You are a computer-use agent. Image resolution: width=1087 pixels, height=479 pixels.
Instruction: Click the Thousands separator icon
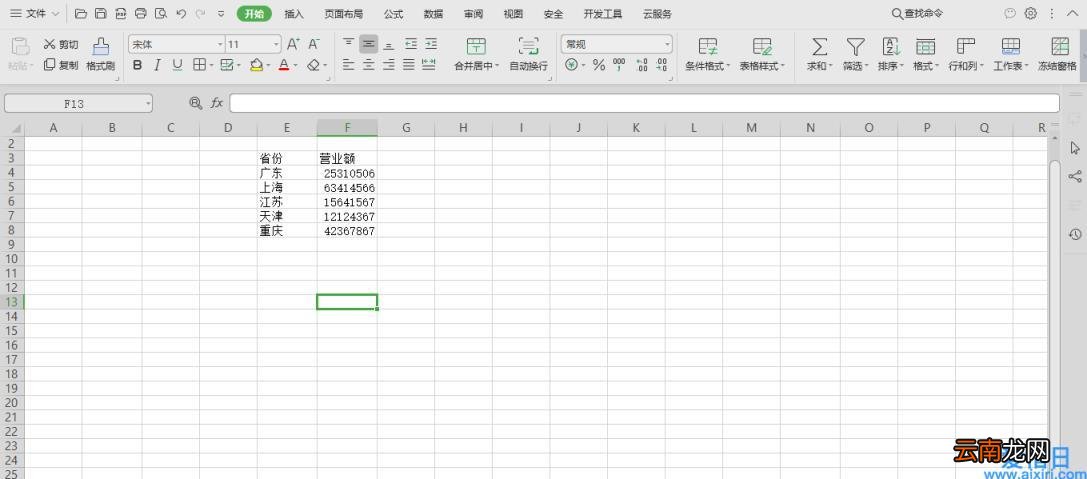click(619, 65)
